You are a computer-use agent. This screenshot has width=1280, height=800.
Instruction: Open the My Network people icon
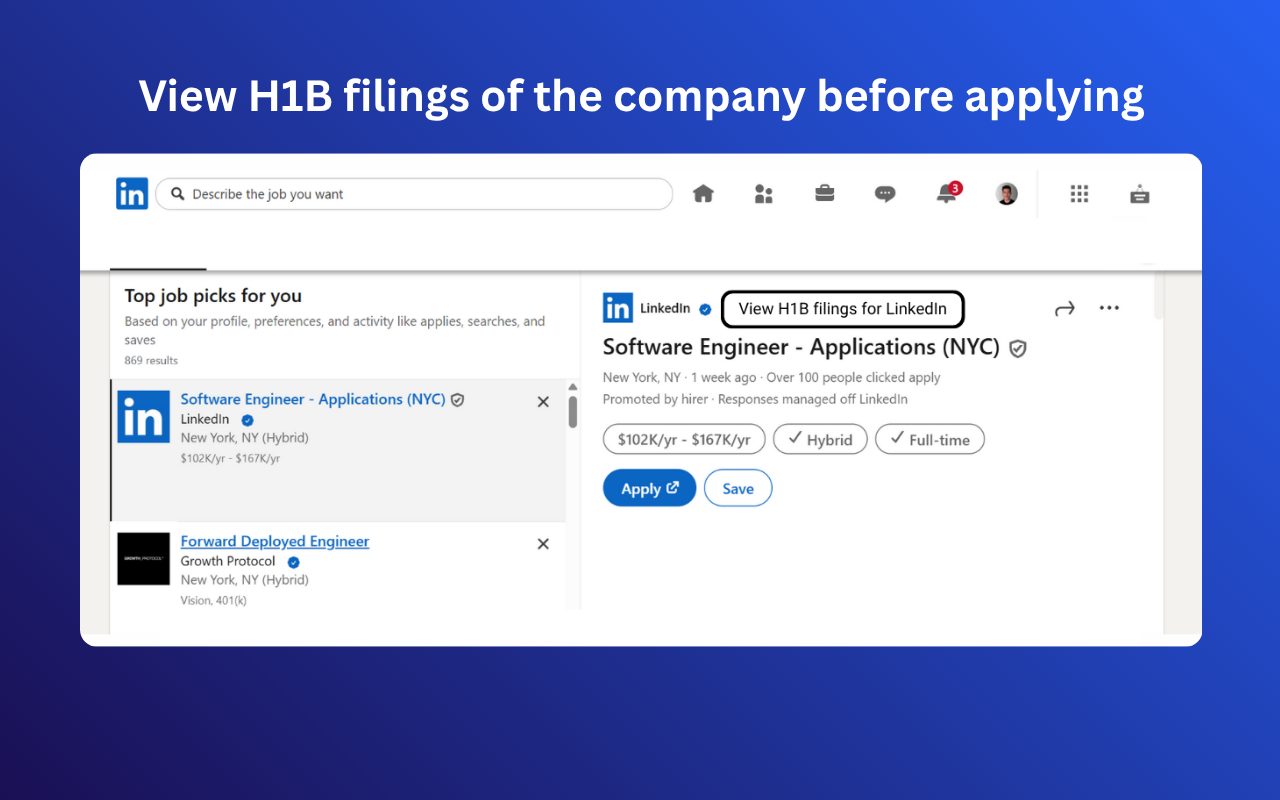coord(764,194)
